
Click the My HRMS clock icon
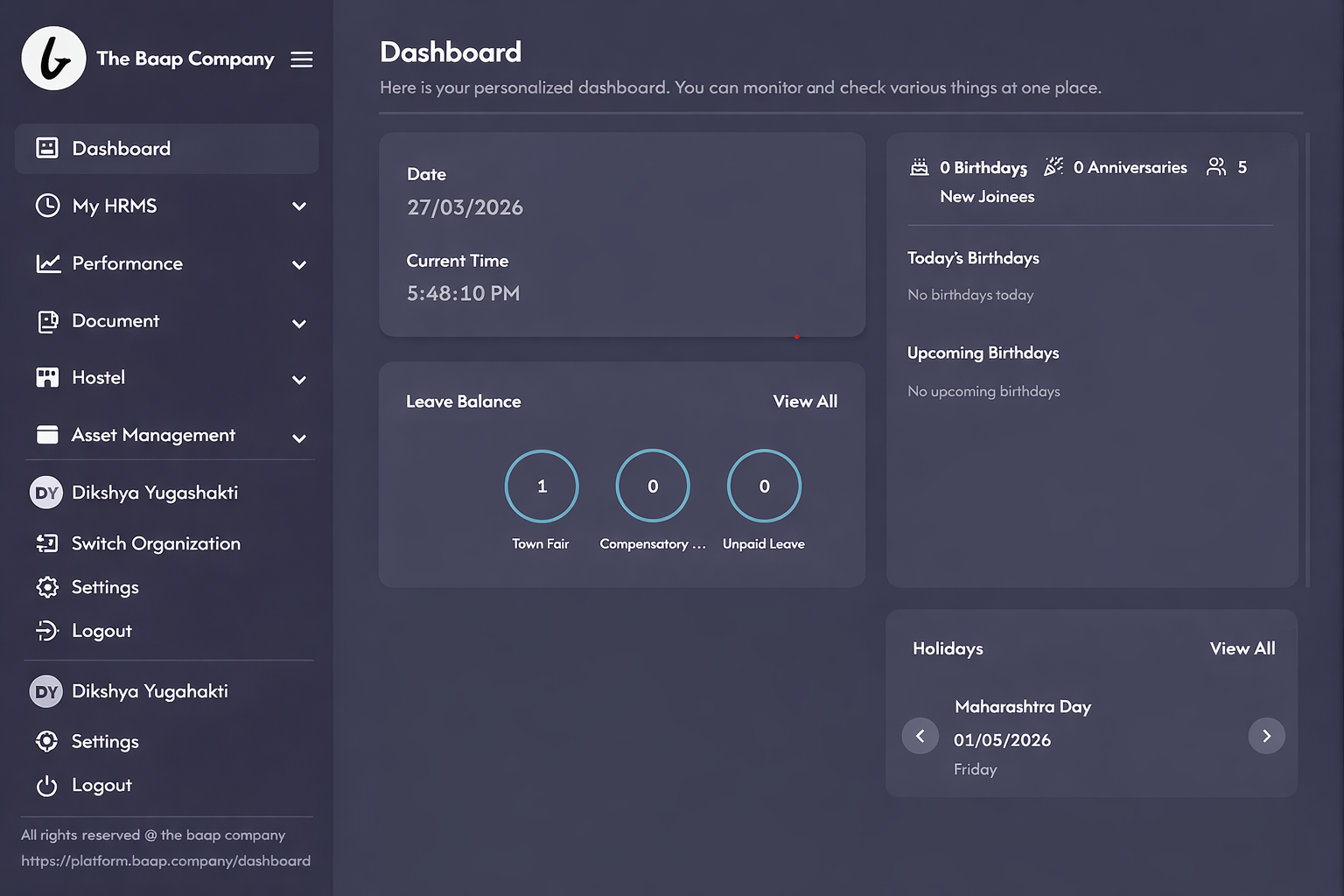[x=47, y=206]
